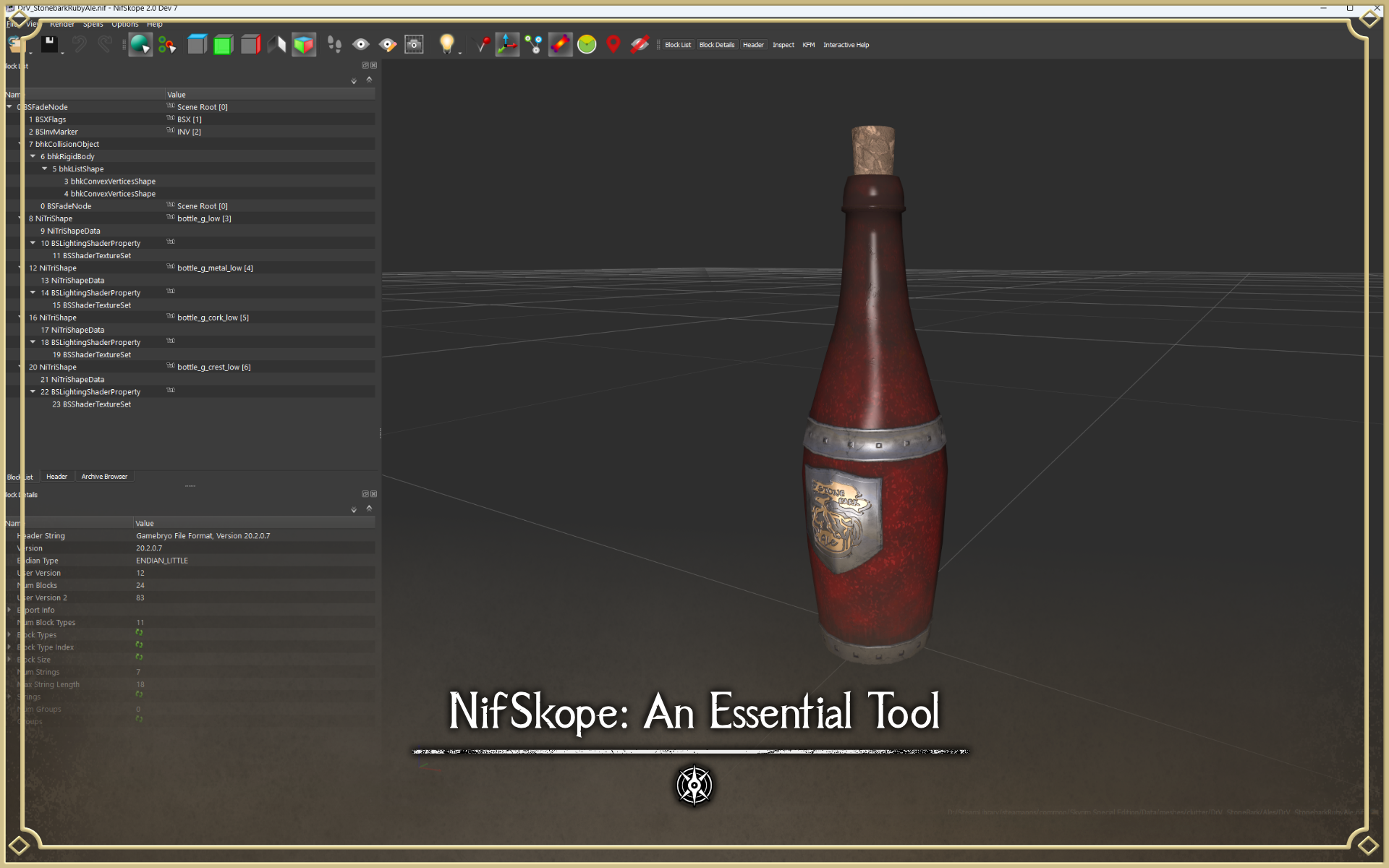Expand all rows in Block List

tap(354, 80)
